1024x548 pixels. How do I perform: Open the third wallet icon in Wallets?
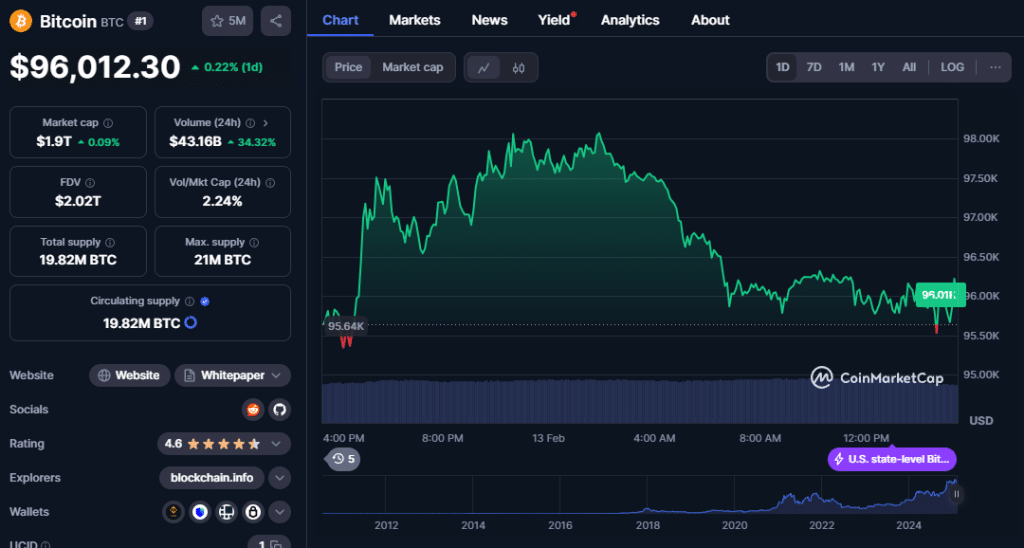coord(227,512)
